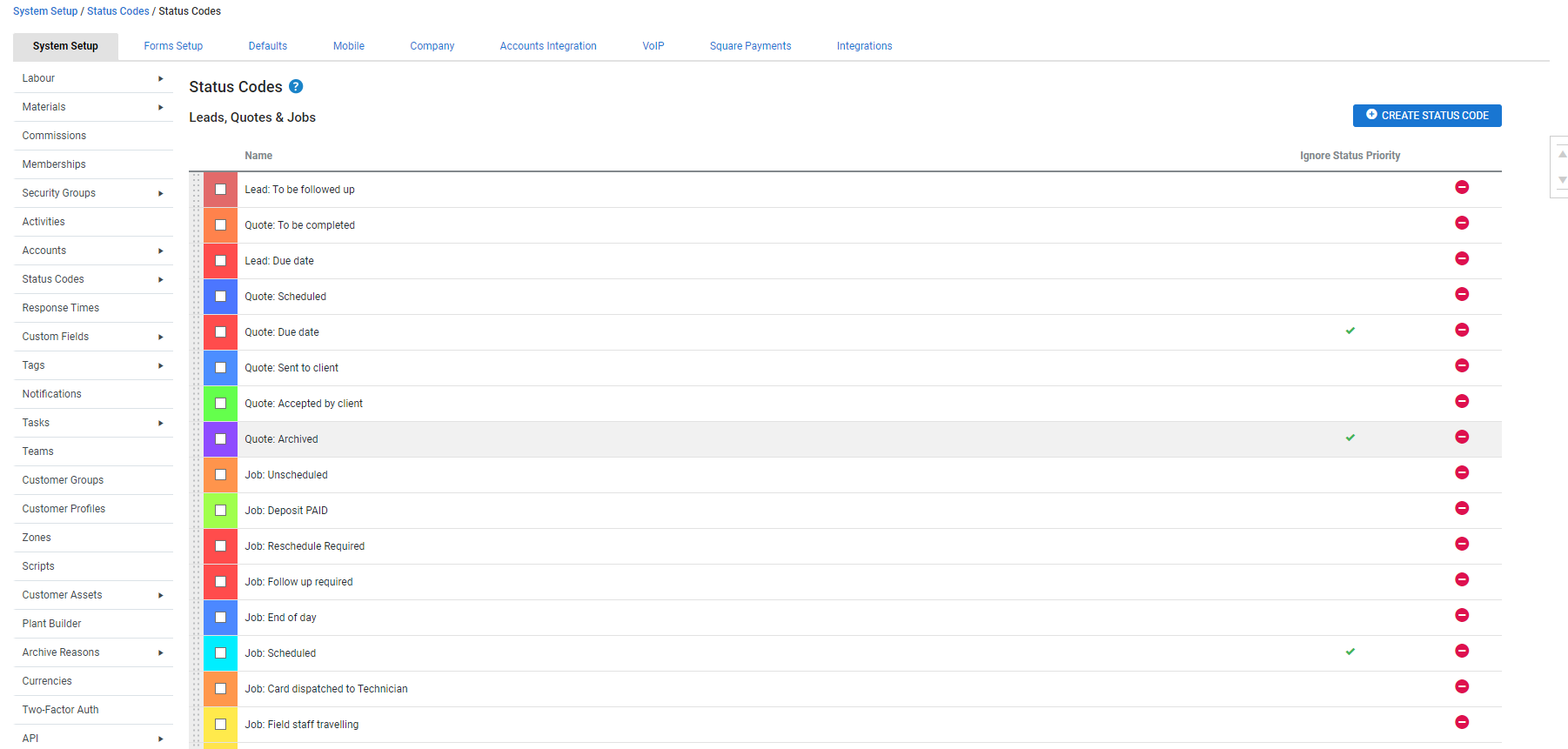The image size is (1568, 749).
Task: Expand the Labour sidebar submenu
Action: click(160, 78)
